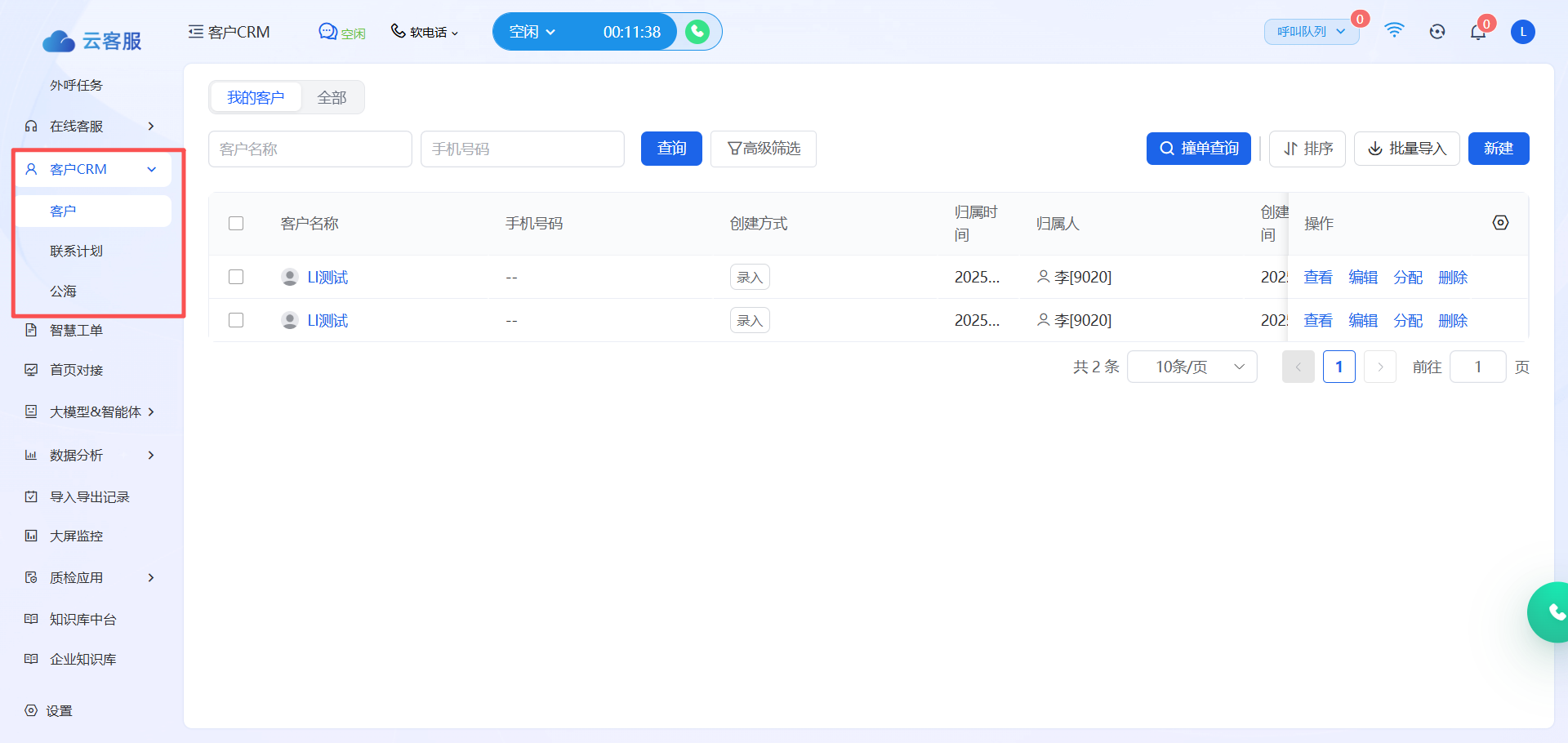Viewport: 1568px width, 743px height.
Task: Open 公海 in the sidebar menu
Action: 64,291
